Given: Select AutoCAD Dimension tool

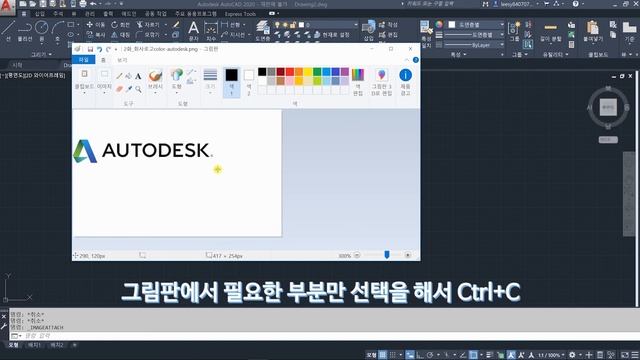Looking at the screenshot, I should point(211,31).
